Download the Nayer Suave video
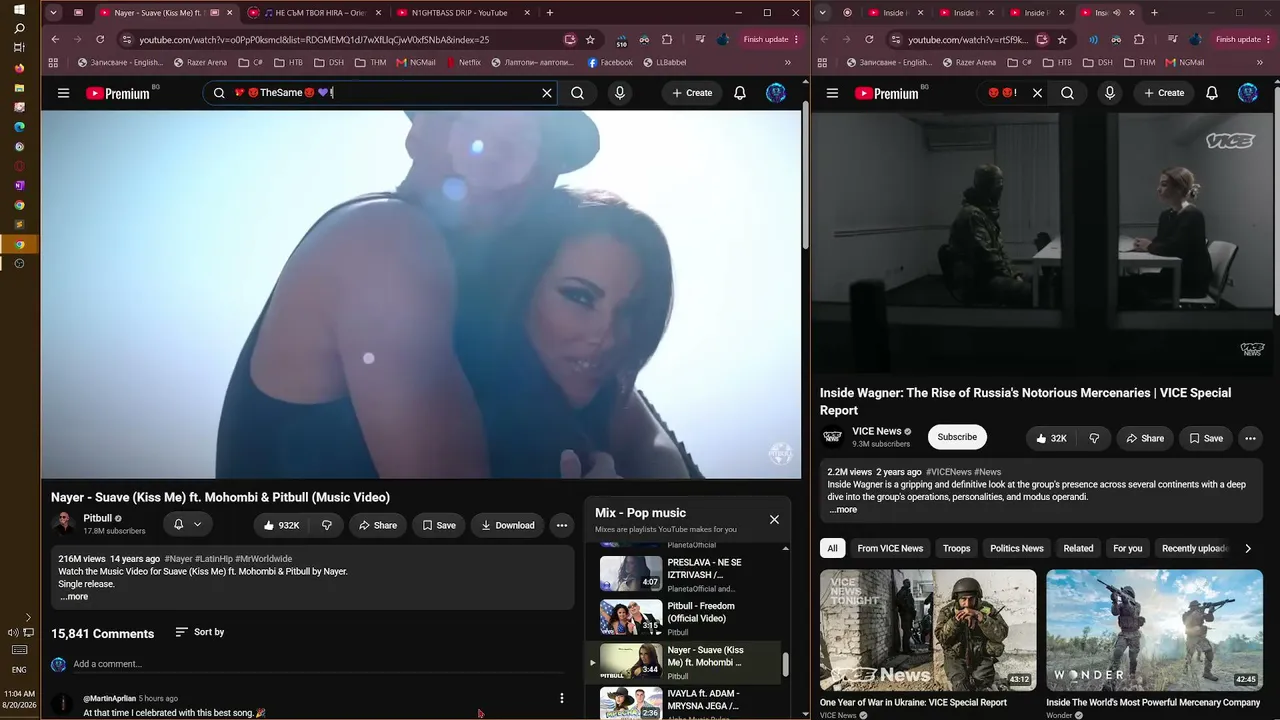This screenshot has width=1280, height=720. [x=507, y=525]
